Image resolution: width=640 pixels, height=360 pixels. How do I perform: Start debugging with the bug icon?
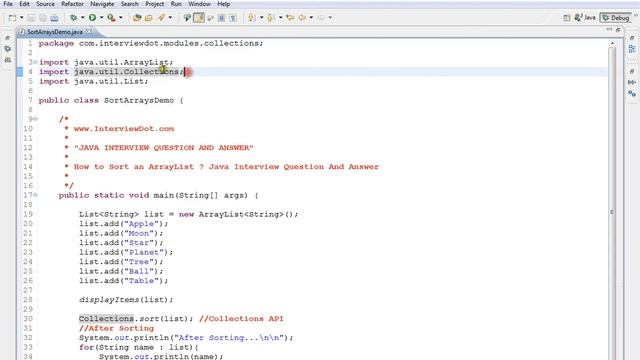(73, 18)
